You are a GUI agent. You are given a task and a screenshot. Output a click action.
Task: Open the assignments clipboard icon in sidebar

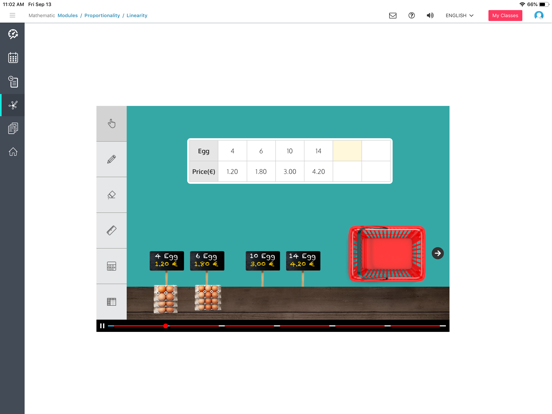pyautogui.click(x=13, y=82)
